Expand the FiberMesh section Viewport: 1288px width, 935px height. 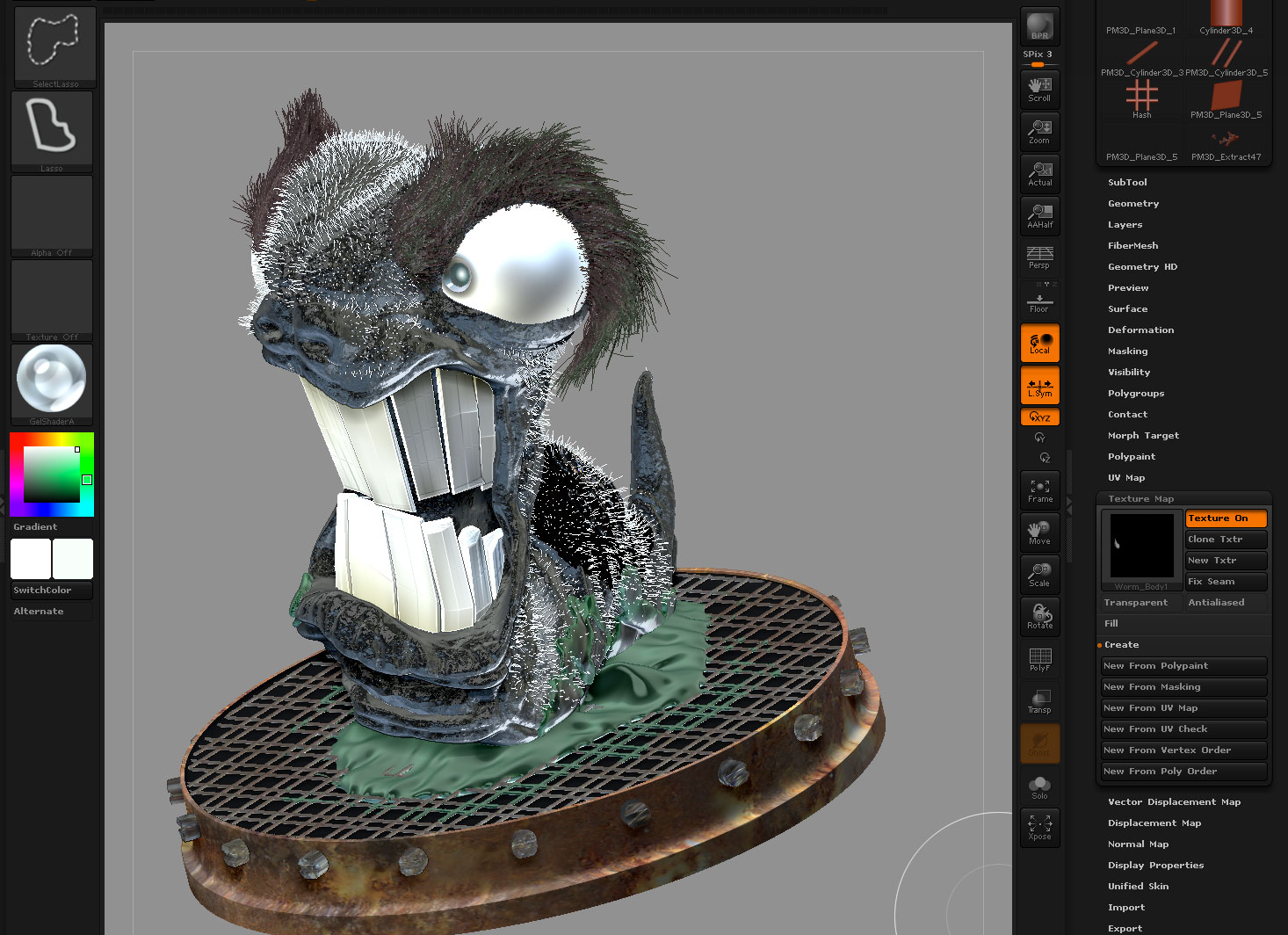(1132, 245)
